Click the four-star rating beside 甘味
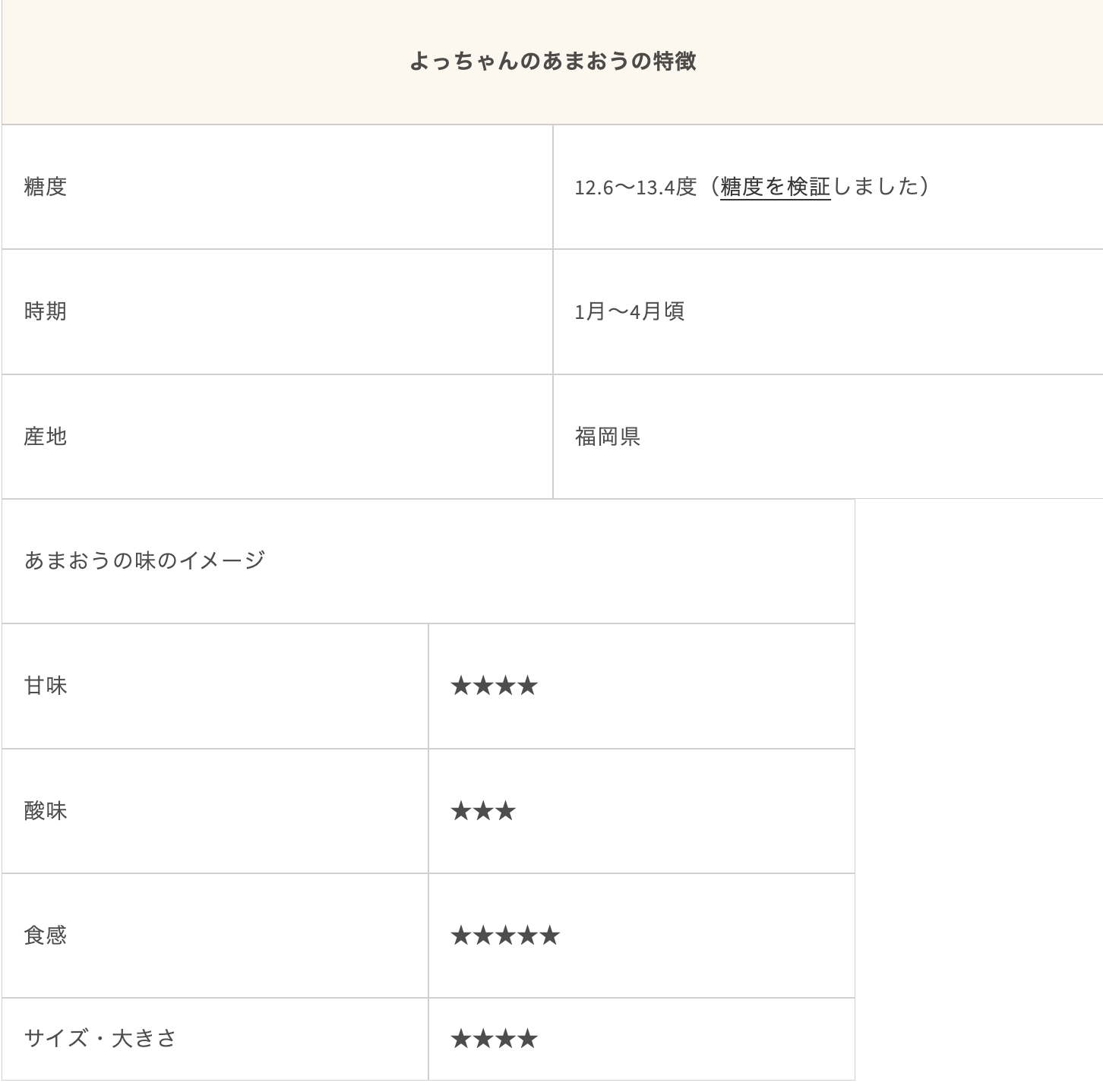 point(494,686)
